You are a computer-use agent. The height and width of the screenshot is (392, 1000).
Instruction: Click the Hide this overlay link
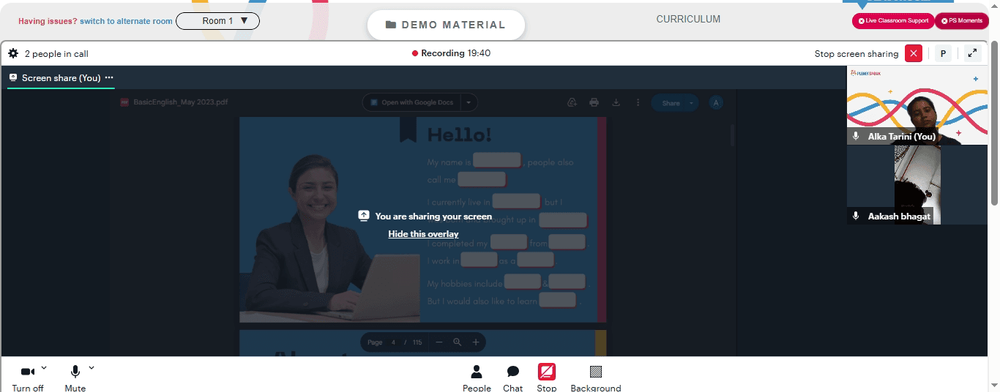pos(423,234)
